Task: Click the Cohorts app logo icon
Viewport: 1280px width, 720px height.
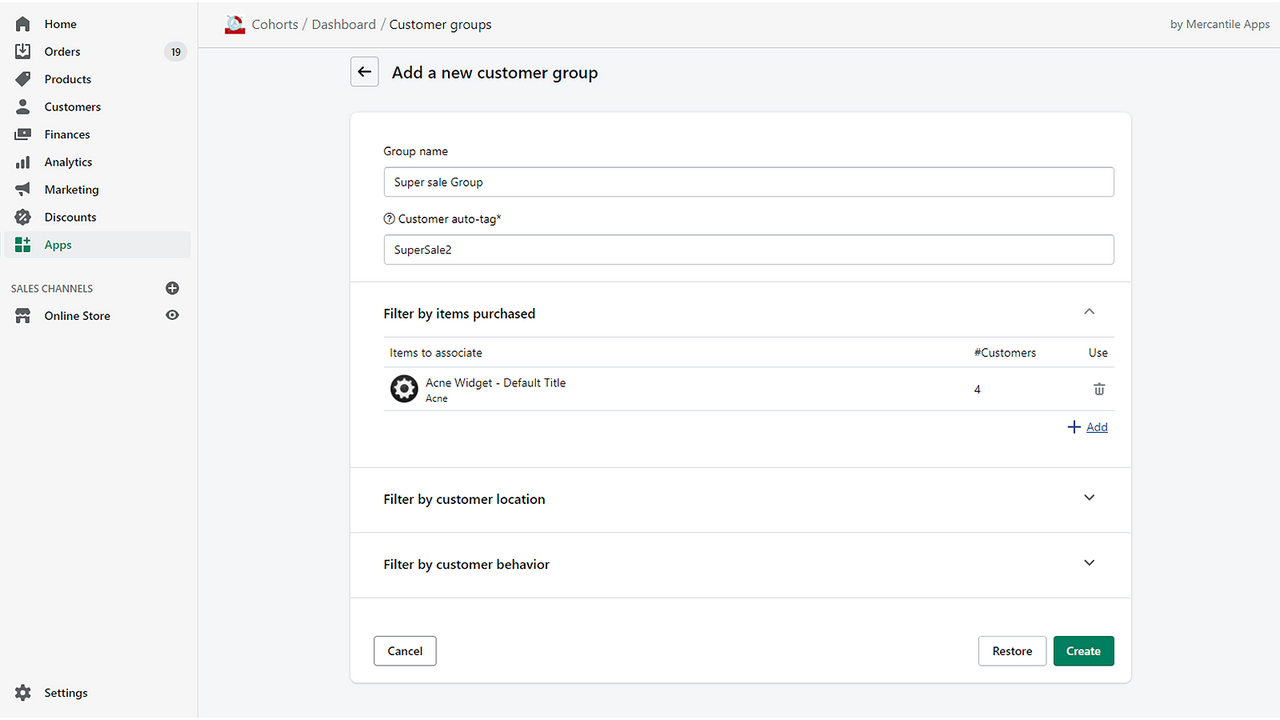Action: [235, 25]
